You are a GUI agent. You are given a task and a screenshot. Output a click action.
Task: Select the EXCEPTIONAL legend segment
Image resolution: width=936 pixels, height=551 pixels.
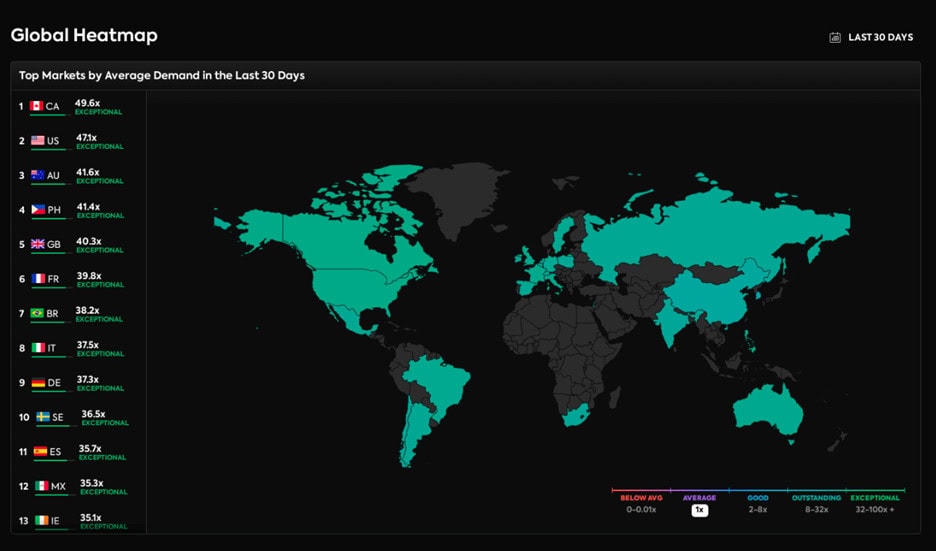click(x=875, y=498)
